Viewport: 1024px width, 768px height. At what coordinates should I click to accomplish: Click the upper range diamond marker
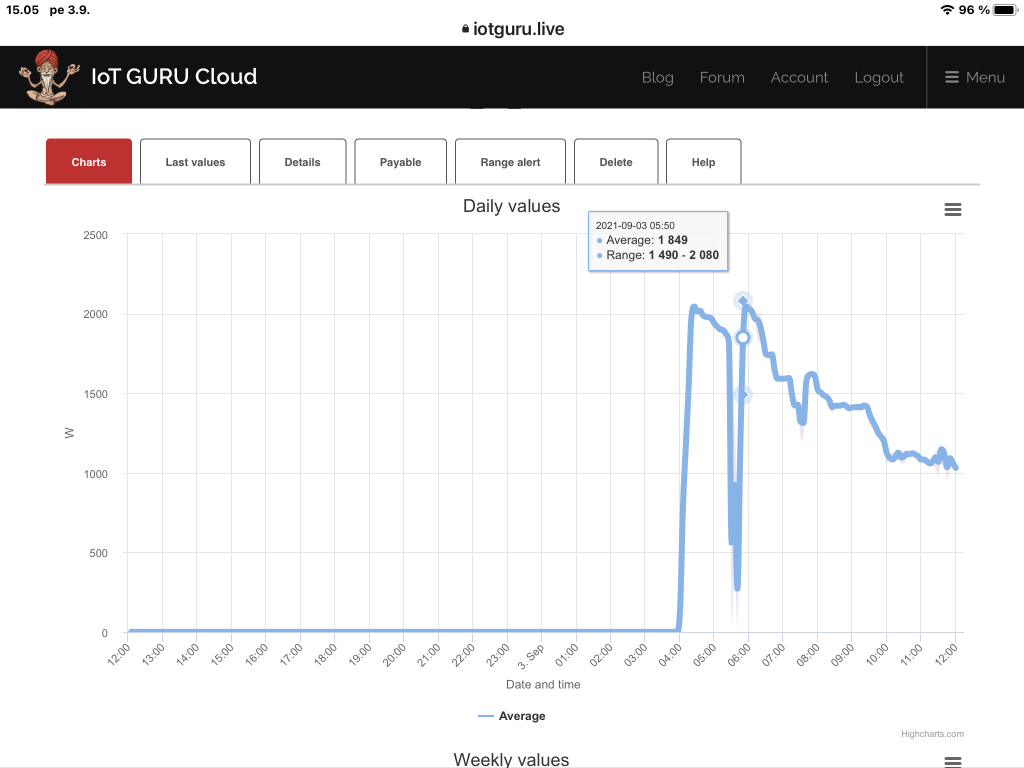pos(743,301)
